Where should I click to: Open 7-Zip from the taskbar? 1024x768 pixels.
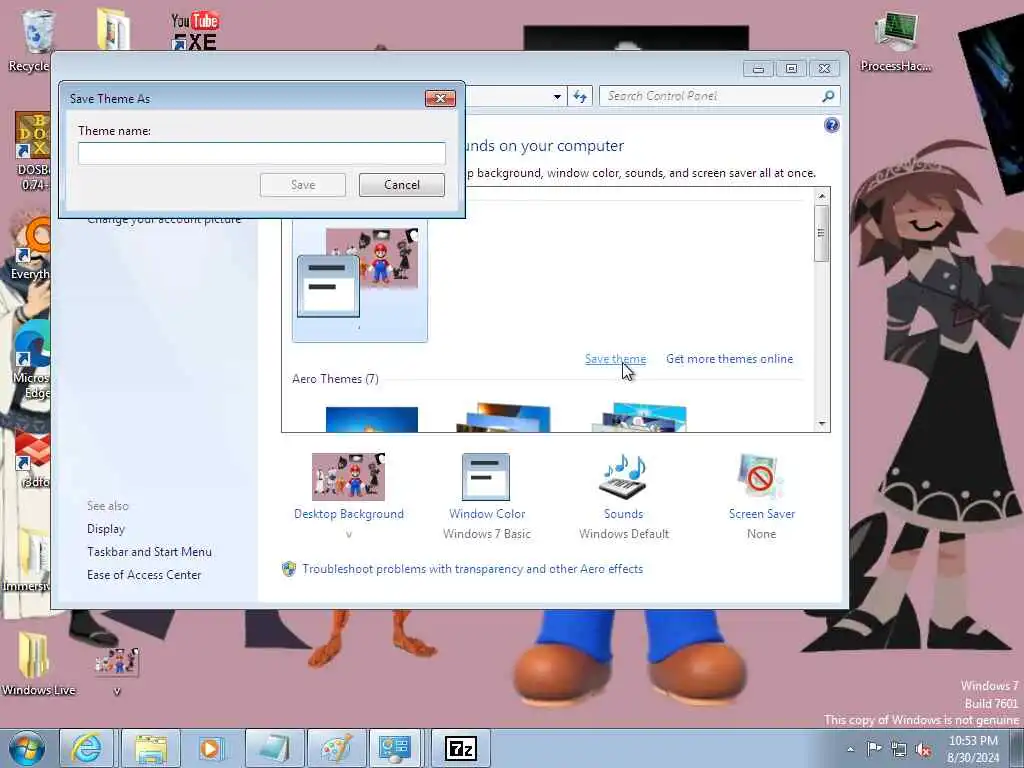coord(460,748)
